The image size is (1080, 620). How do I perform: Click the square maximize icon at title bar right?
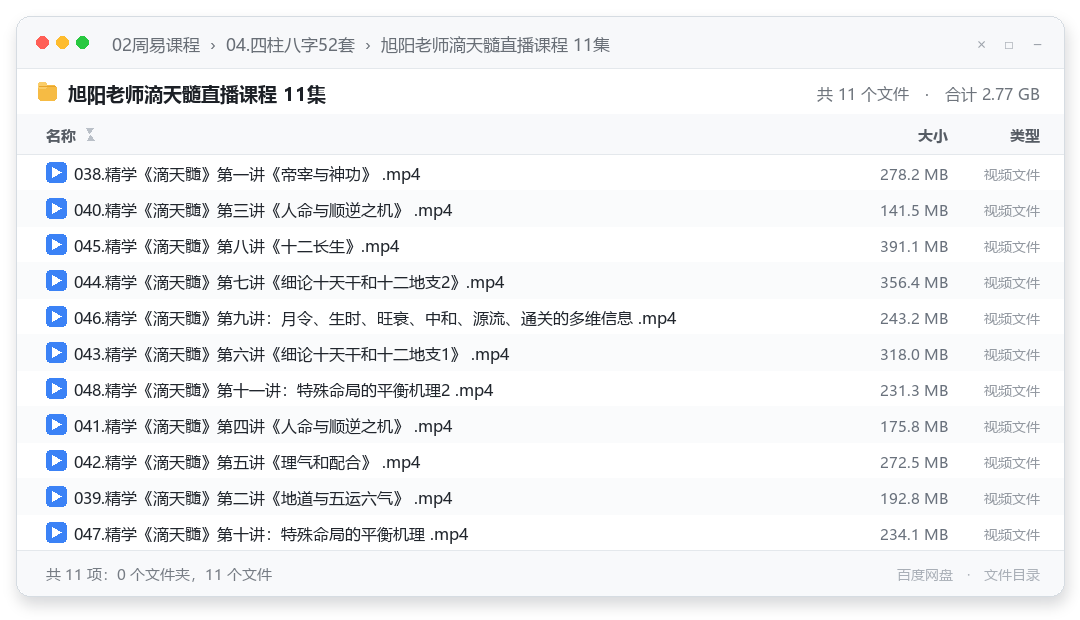click(x=1009, y=45)
